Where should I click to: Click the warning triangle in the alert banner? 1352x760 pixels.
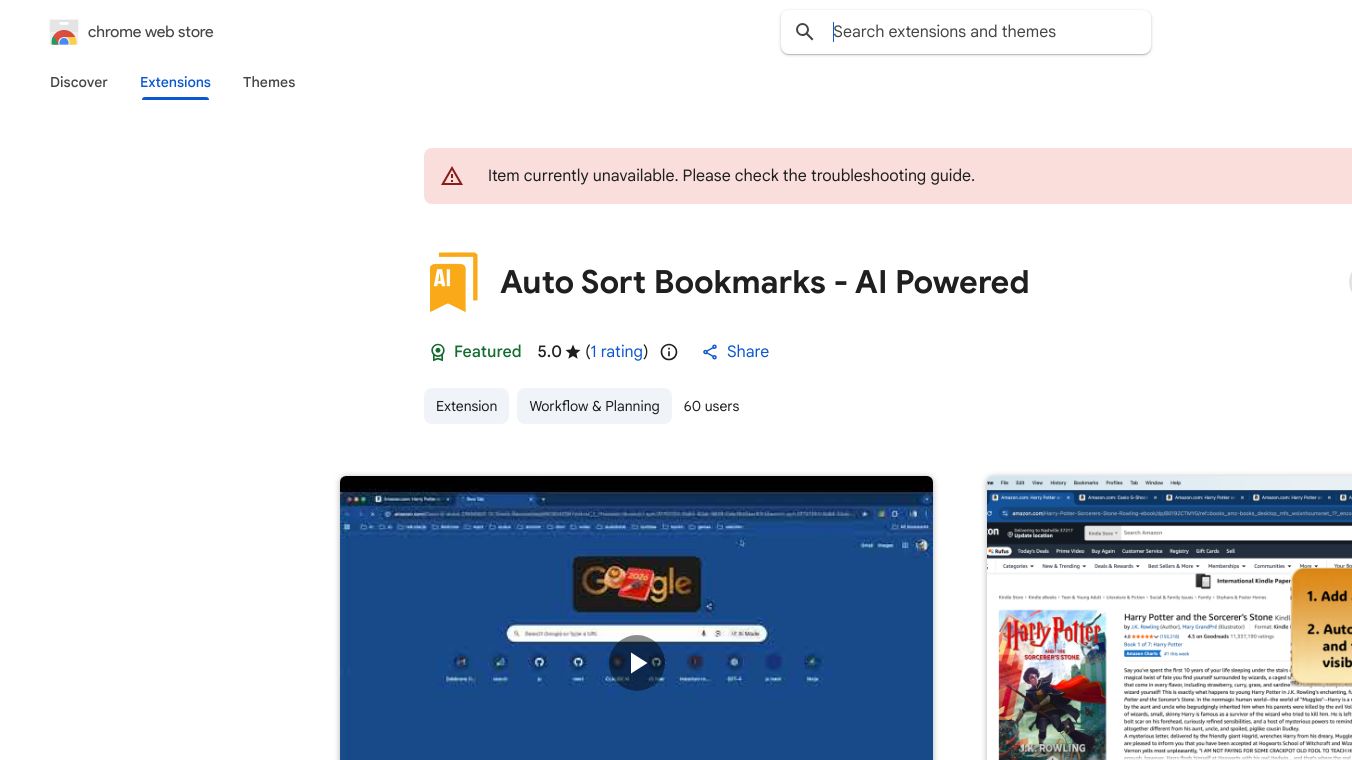tap(452, 175)
